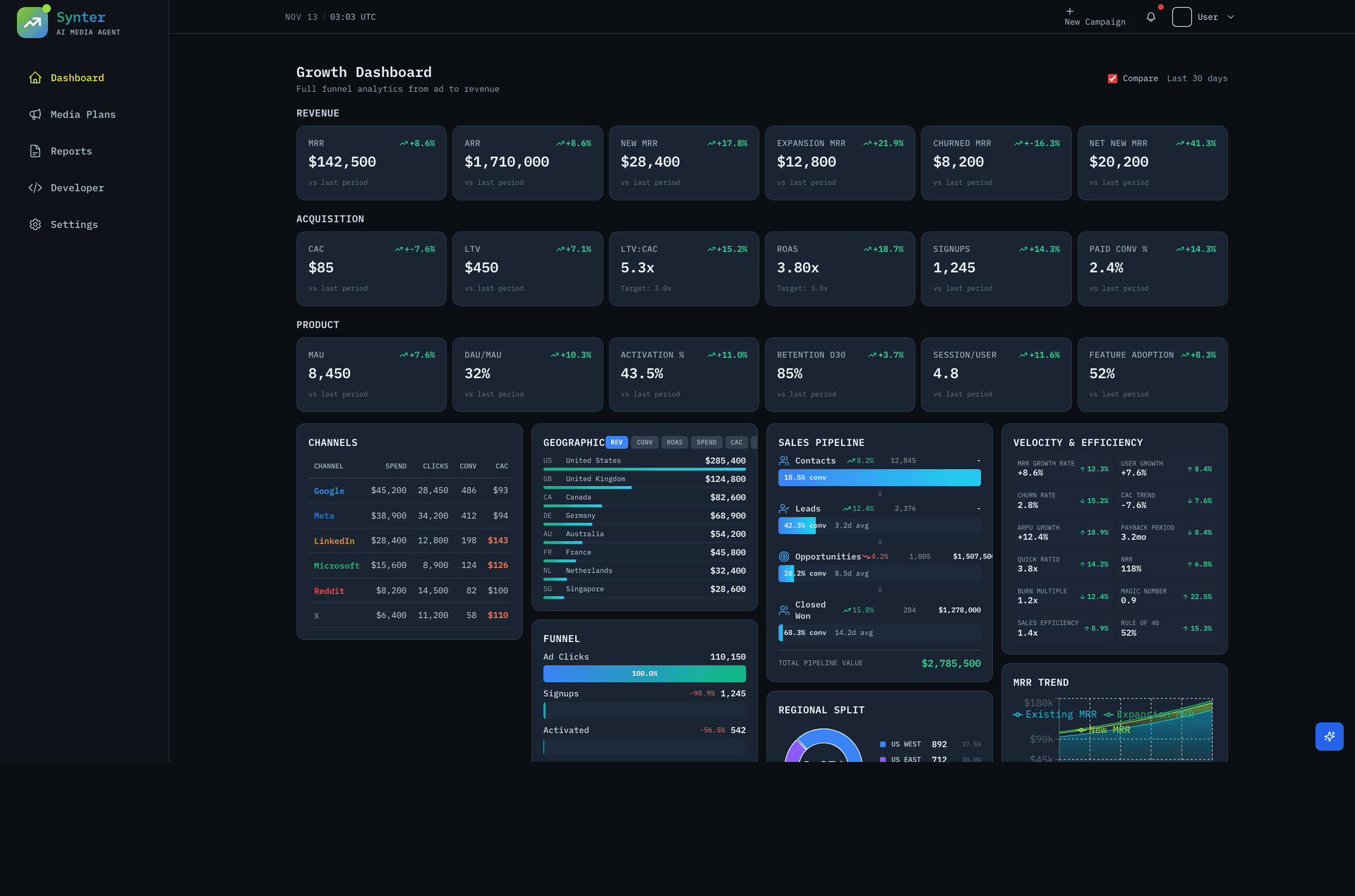Click the Synter logo icon

(32, 22)
